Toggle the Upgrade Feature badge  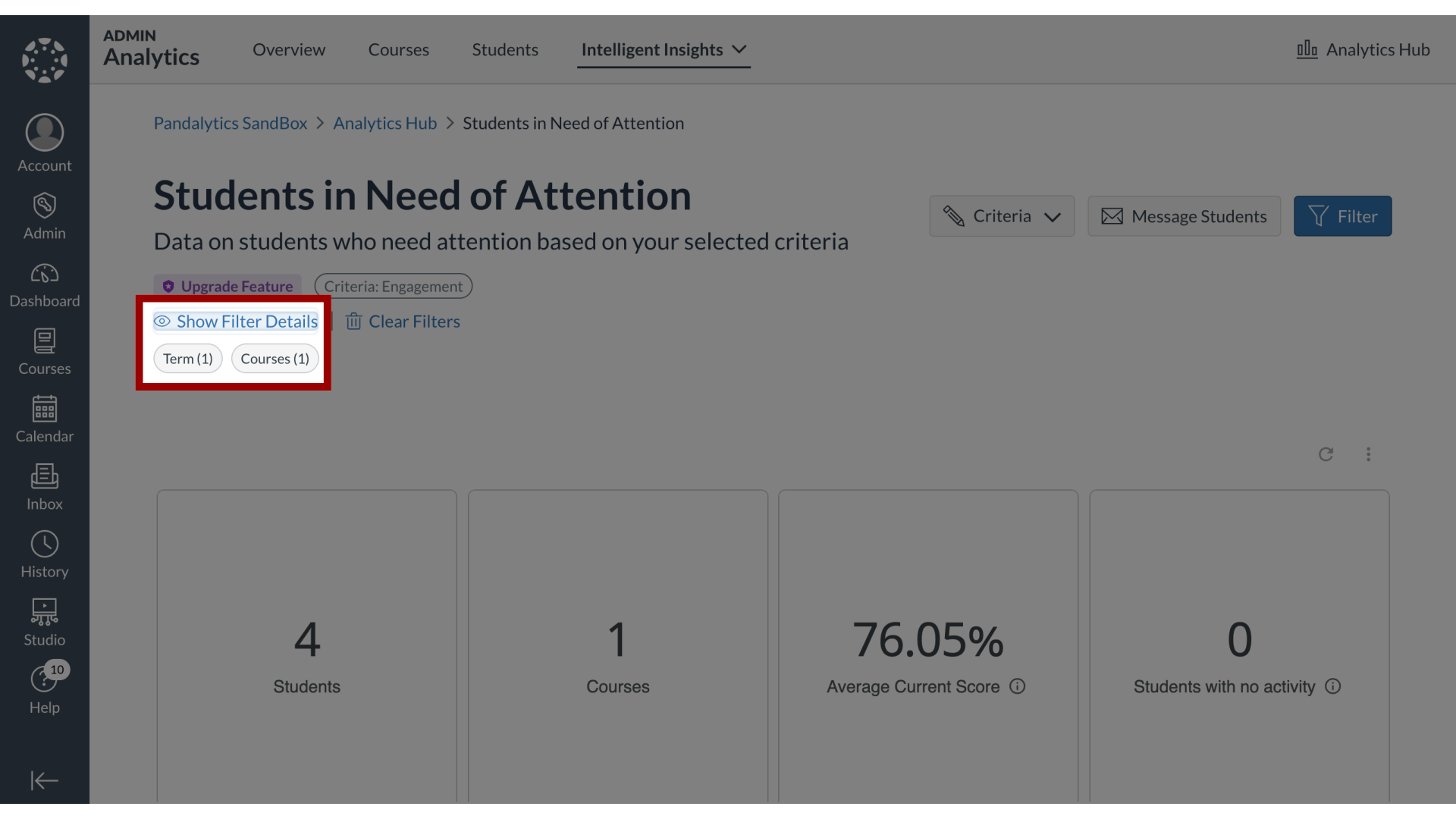(x=227, y=287)
